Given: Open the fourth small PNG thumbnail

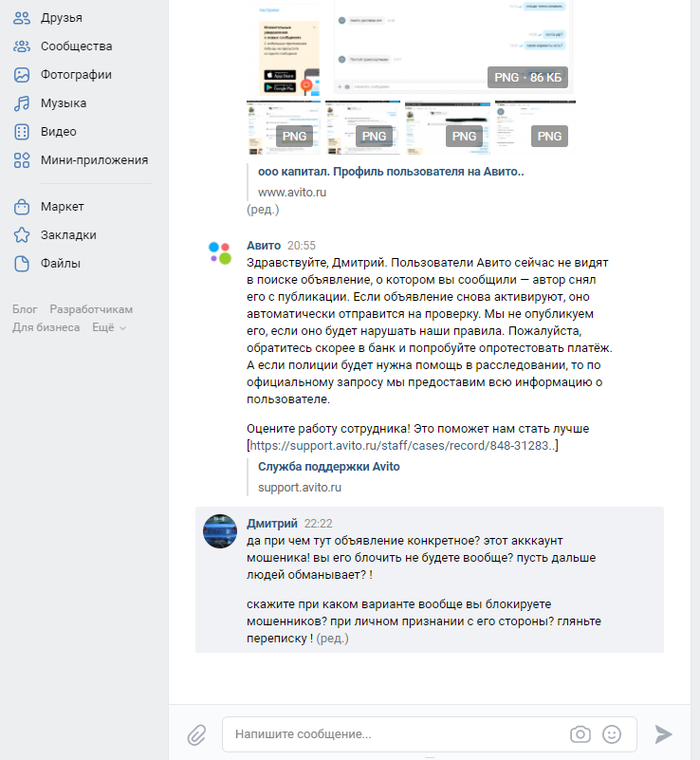Looking at the screenshot, I should (x=535, y=128).
